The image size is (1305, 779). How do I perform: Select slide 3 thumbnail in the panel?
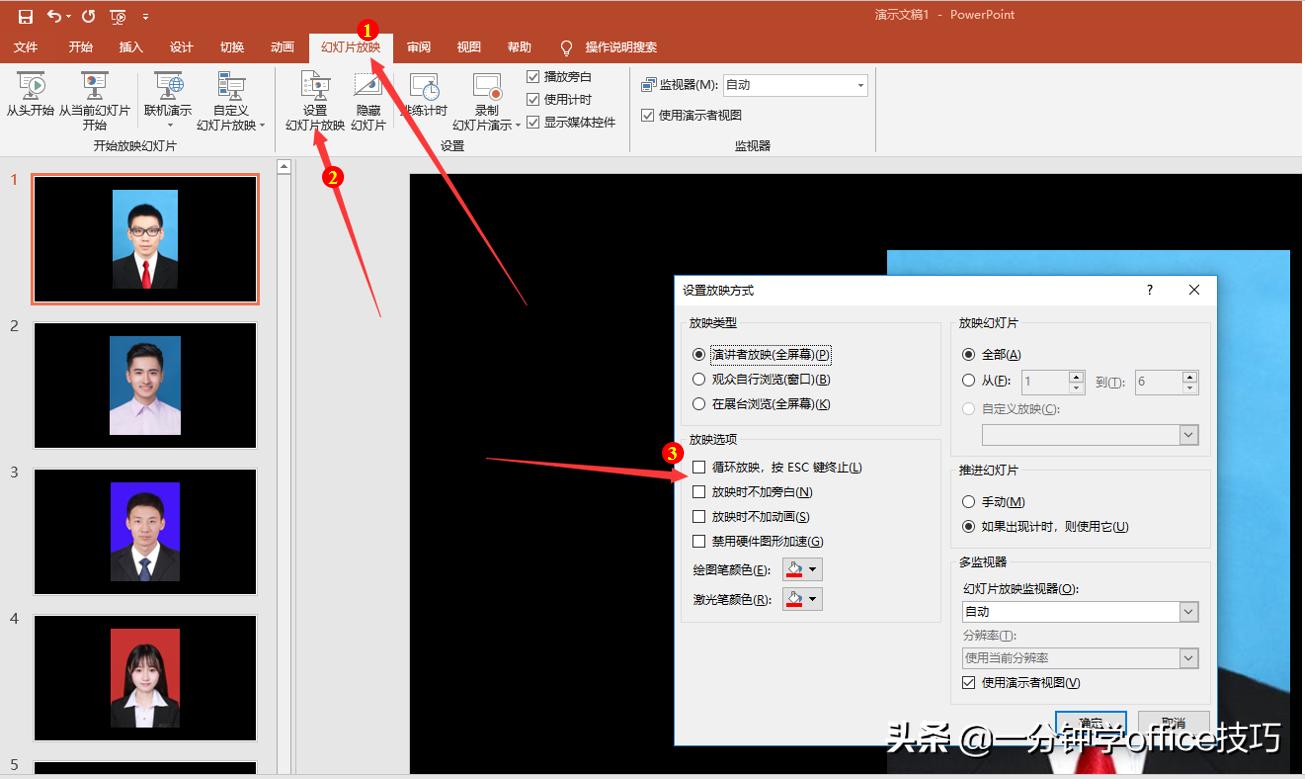pos(145,531)
